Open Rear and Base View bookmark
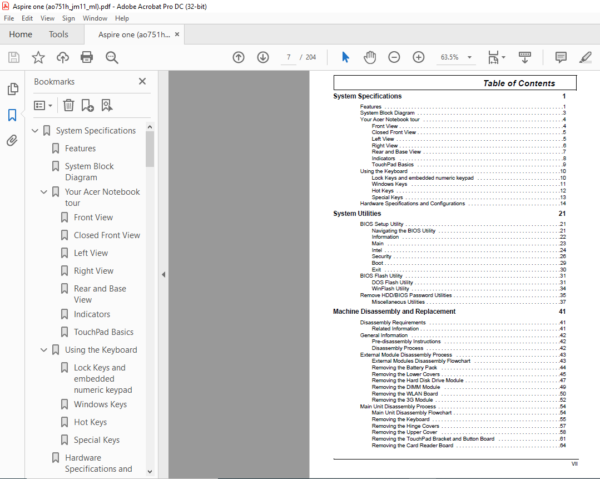 (100, 294)
